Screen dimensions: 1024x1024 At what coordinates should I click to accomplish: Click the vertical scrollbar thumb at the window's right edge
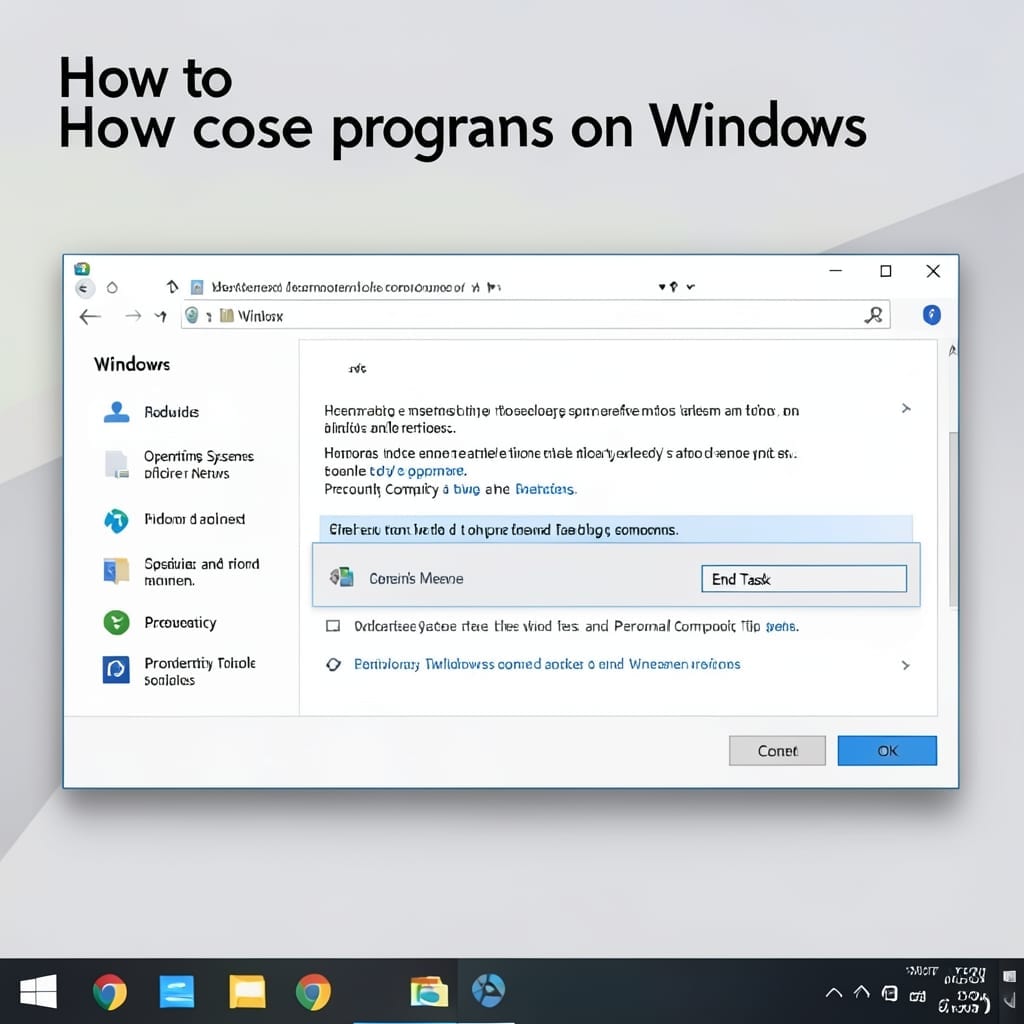953,519
